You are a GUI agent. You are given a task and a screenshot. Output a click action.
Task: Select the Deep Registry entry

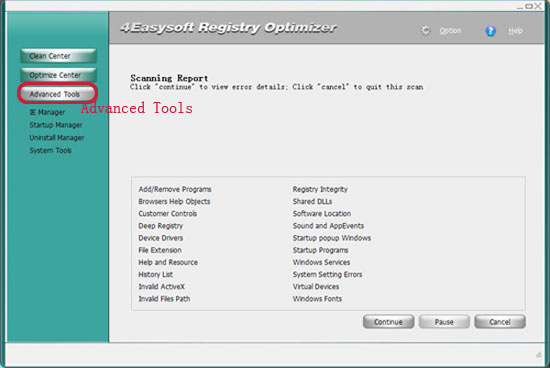161,226
